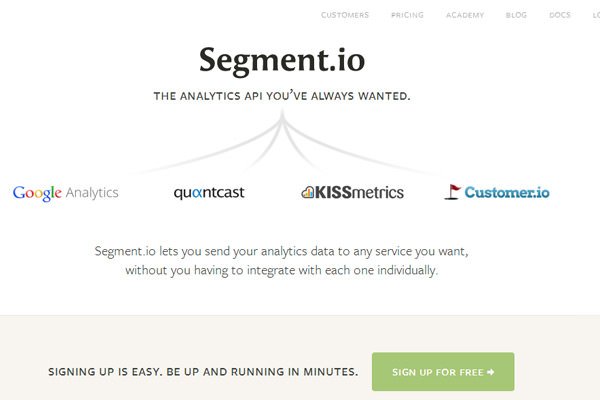Image resolution: width=600 pixels, height=400 pixels.
Task: Open the Docs page
Action: click(x=560, y=15)
